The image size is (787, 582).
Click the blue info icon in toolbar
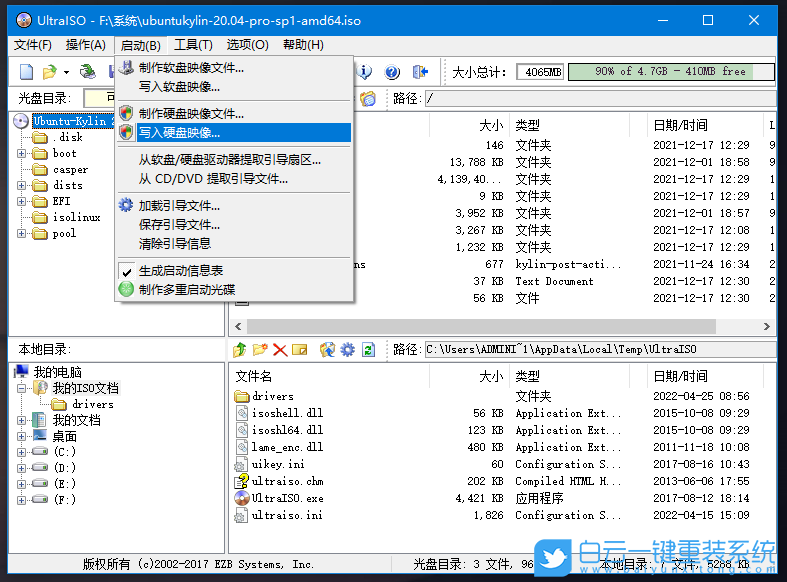tap(365, 72)
